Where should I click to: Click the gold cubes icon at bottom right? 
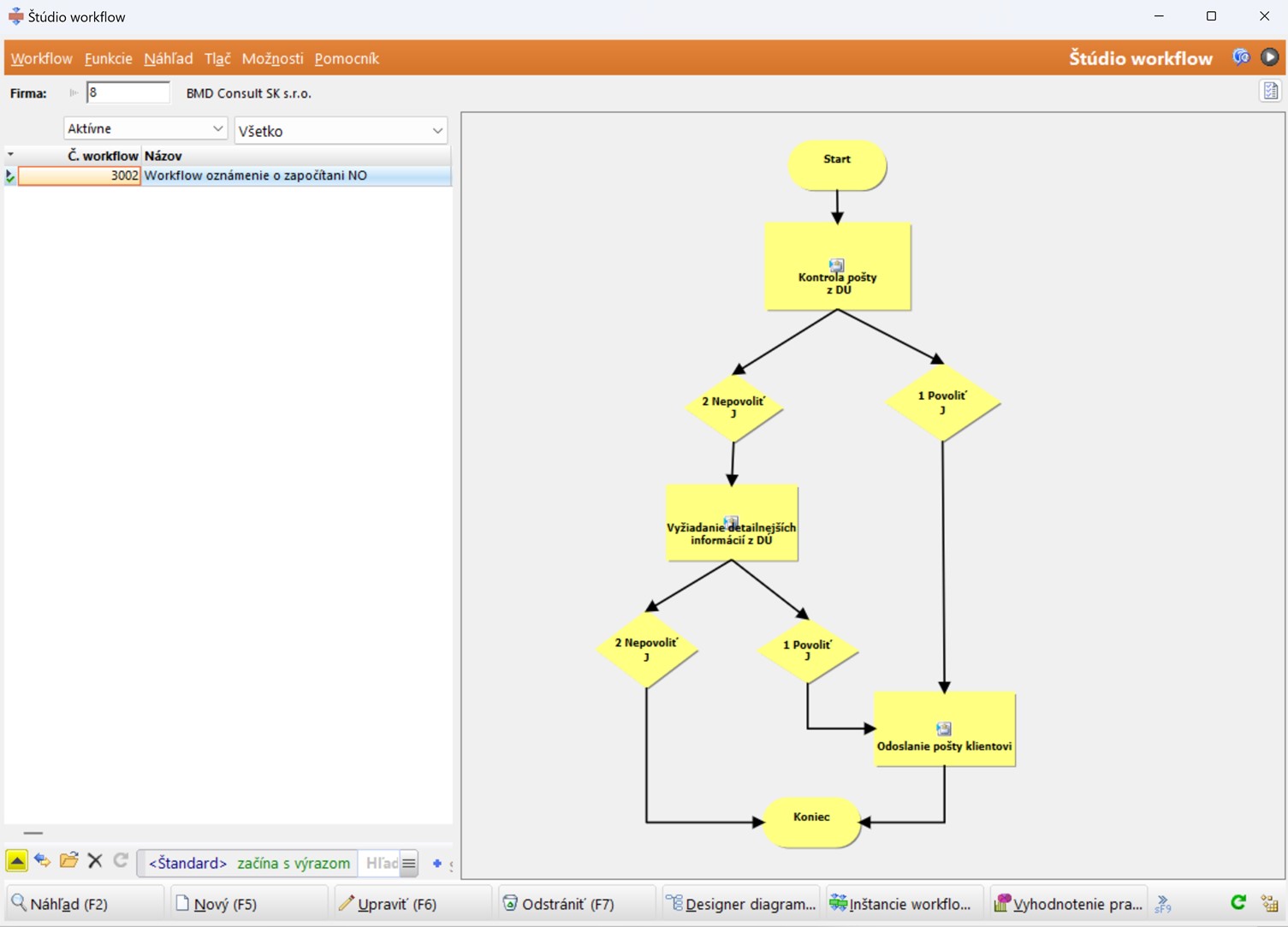point(1270,902)
